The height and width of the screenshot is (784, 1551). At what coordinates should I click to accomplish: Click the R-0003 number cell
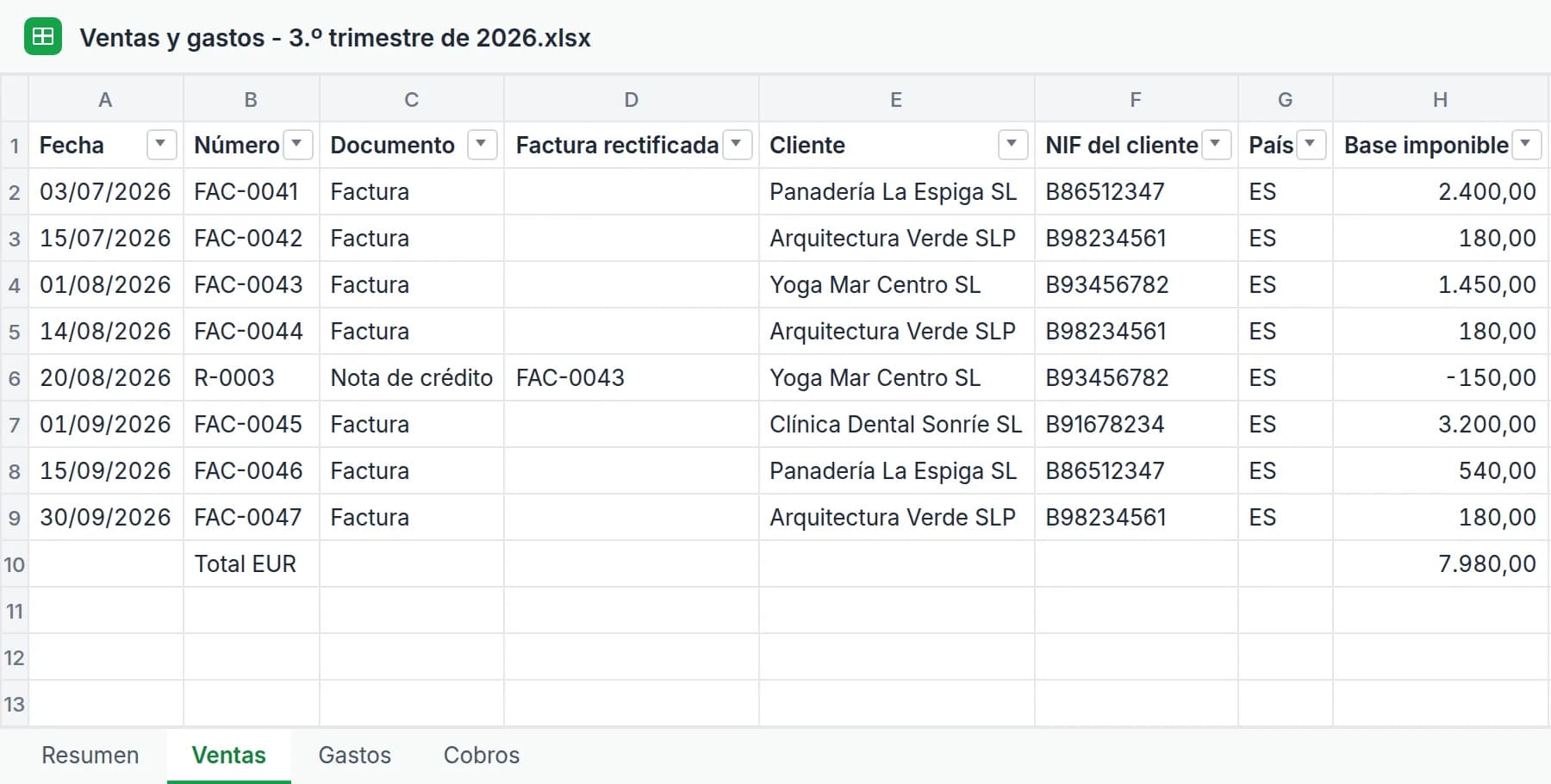click(x=251, y=377)
